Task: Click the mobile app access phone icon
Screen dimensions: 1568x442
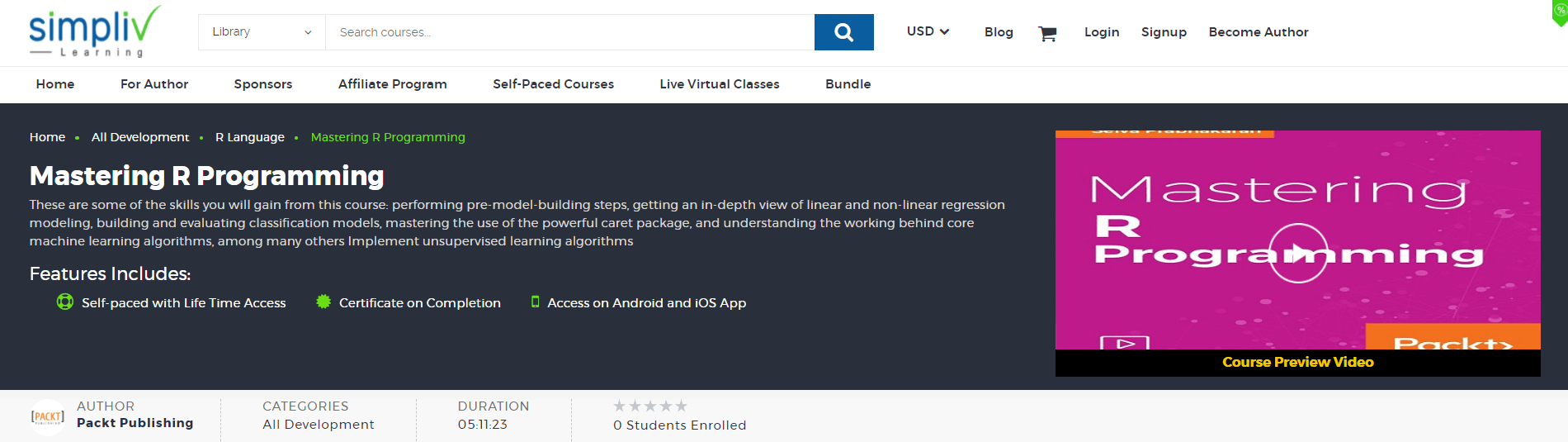Action: [535, 302]
